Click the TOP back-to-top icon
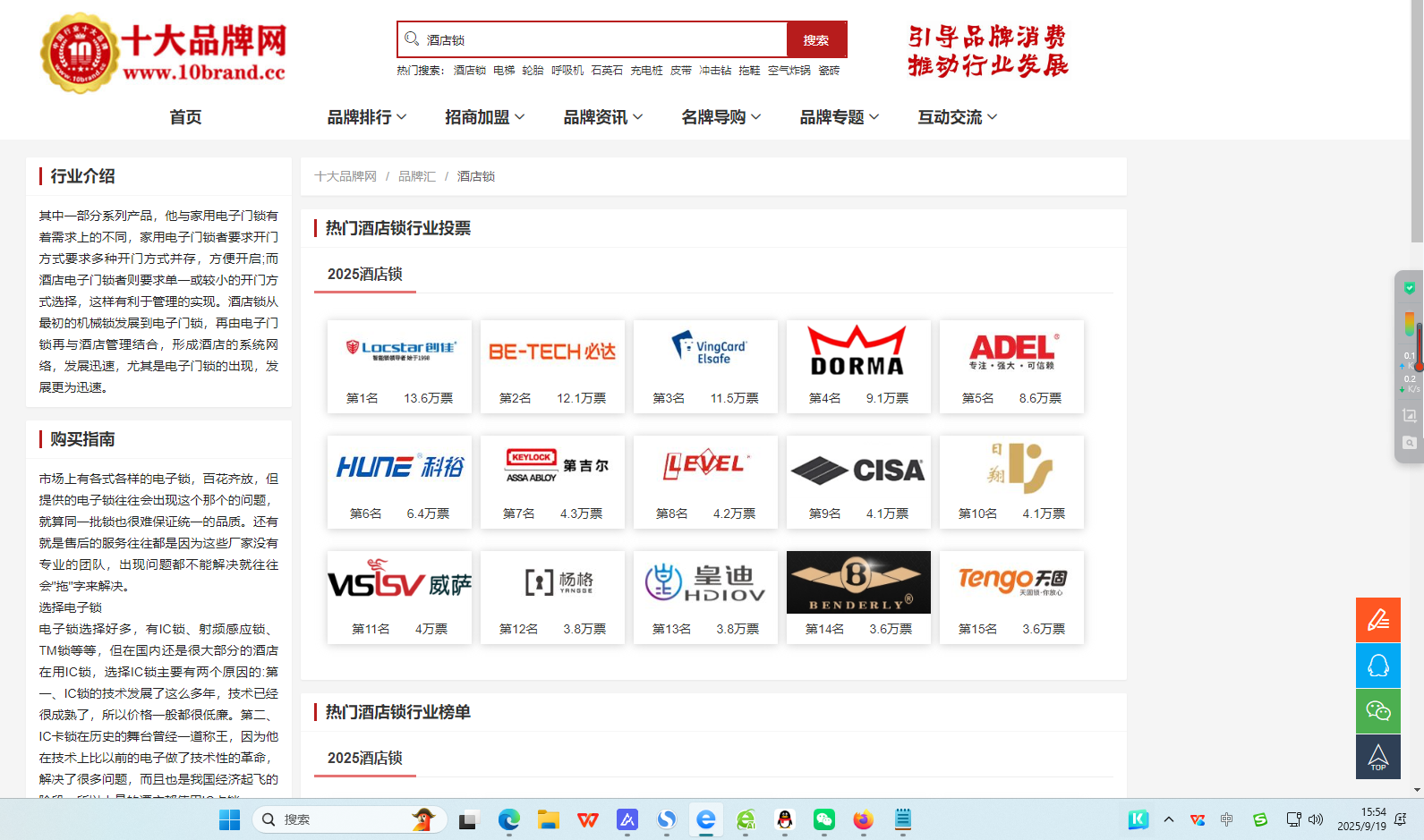Viewport: 1424px width, 840px height. click(x=1378, y=757)
